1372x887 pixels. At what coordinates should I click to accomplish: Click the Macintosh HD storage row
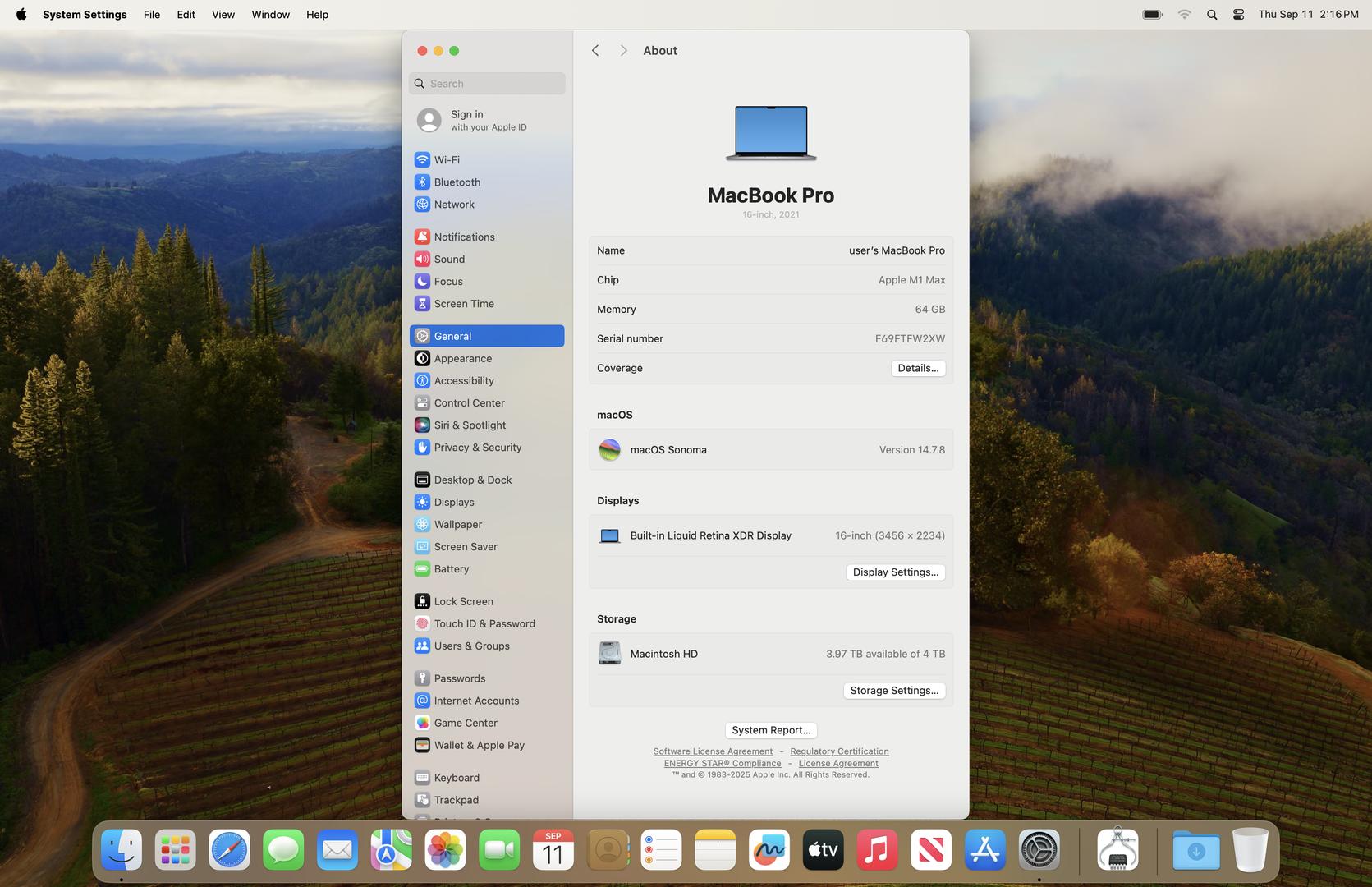771,654
